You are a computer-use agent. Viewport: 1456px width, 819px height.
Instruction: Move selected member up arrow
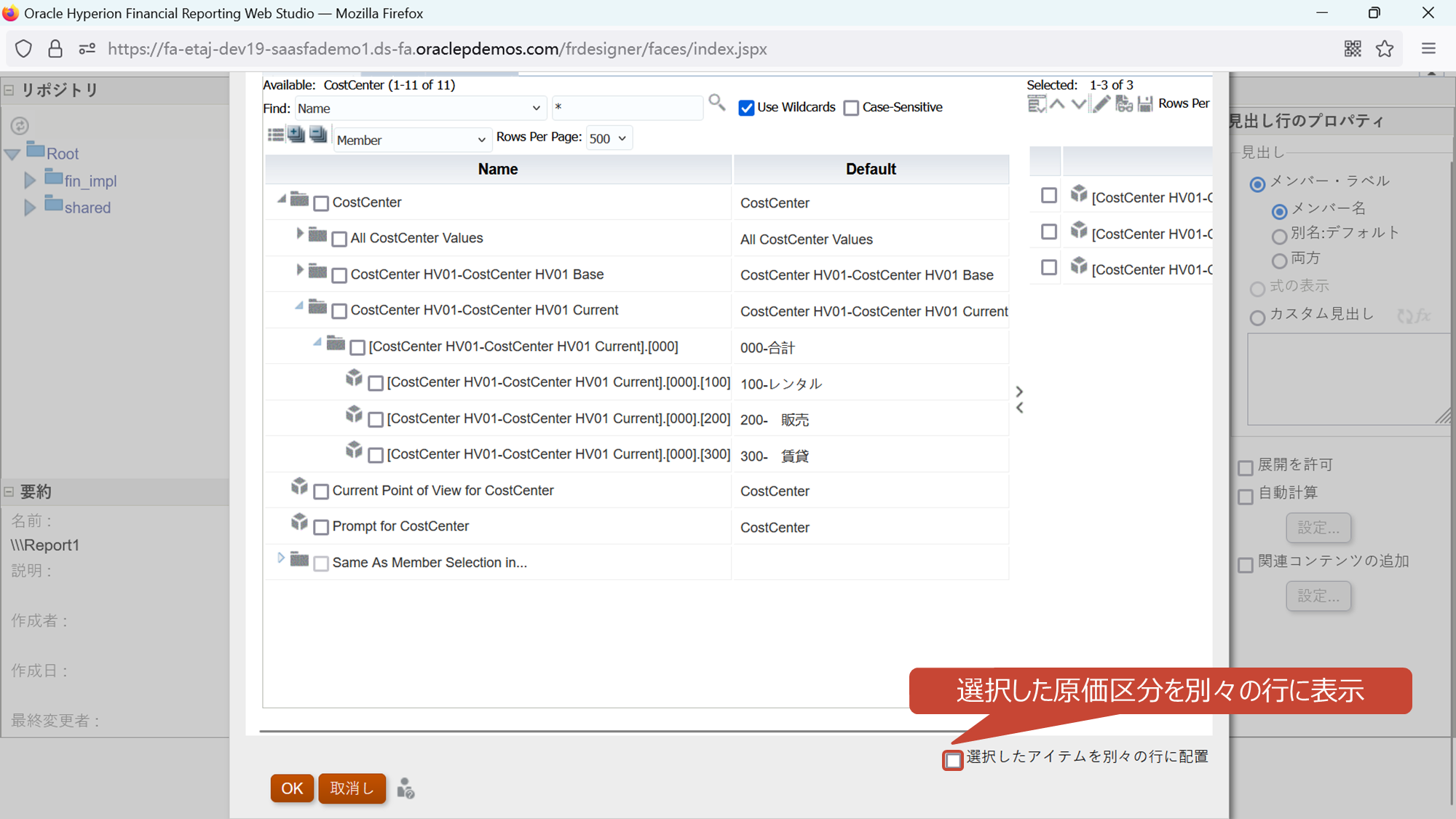(x=1058, y=104)
